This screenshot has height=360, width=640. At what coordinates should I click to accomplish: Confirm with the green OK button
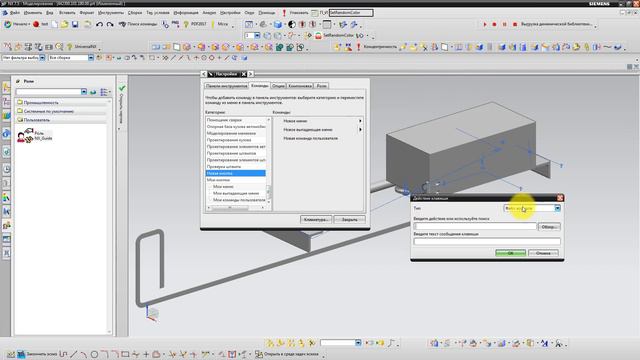point(510,253)
